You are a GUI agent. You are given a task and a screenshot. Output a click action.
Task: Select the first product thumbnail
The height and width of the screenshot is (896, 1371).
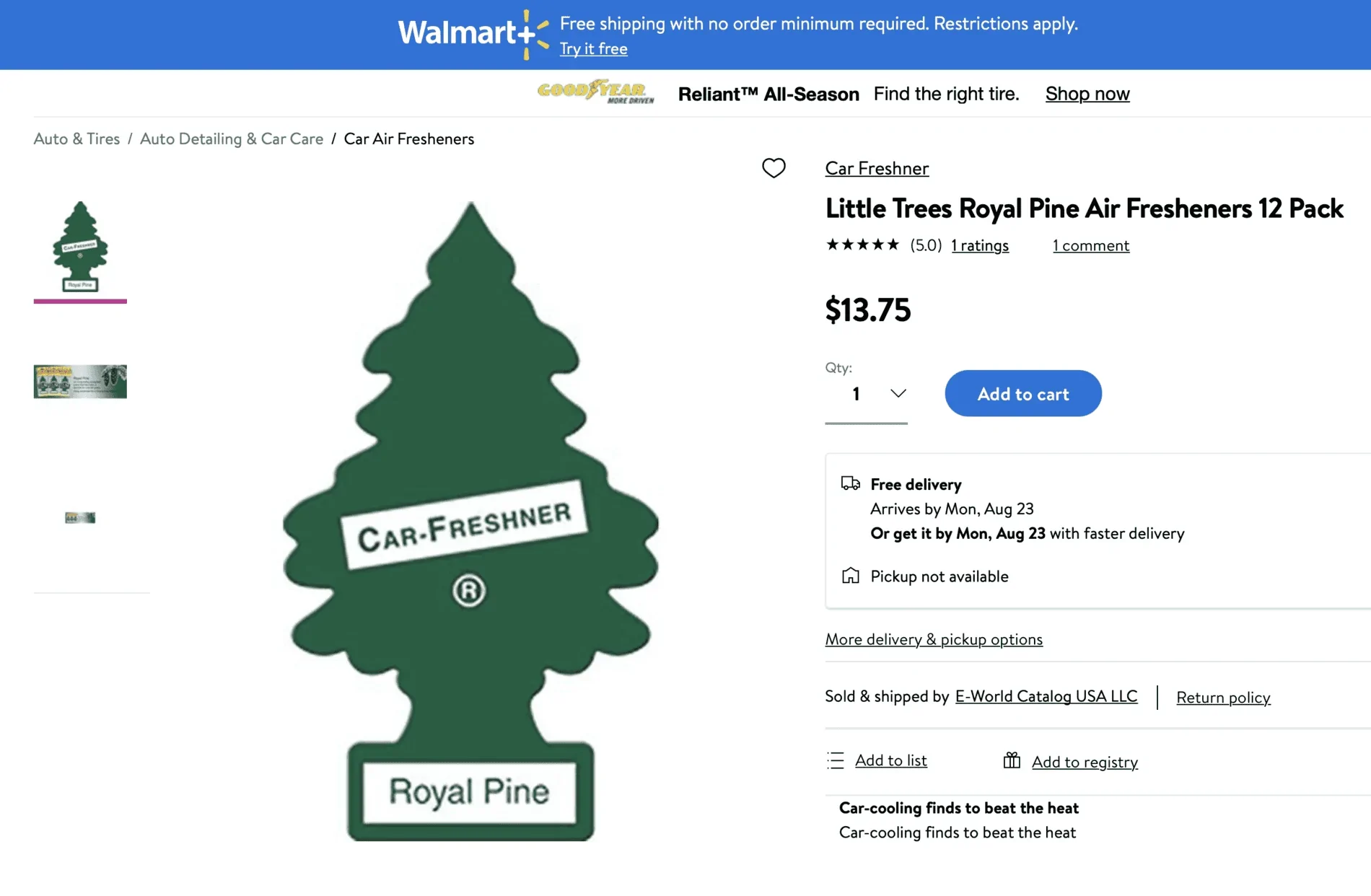[x=80, y=247]
